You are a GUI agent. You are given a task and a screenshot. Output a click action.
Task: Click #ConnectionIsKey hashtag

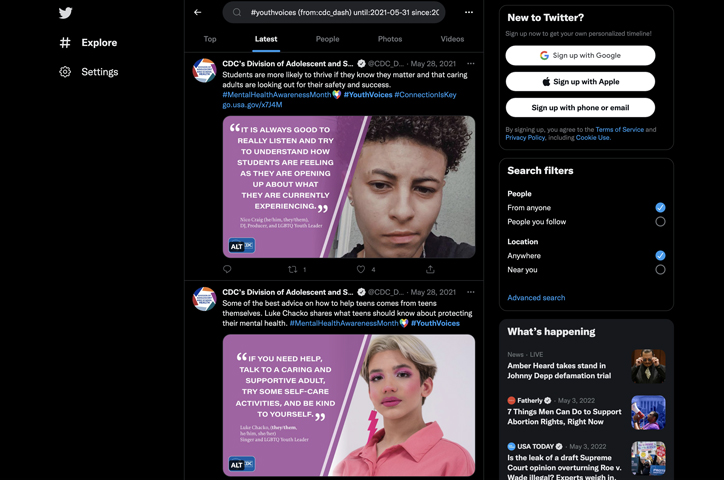click(425, 95)
